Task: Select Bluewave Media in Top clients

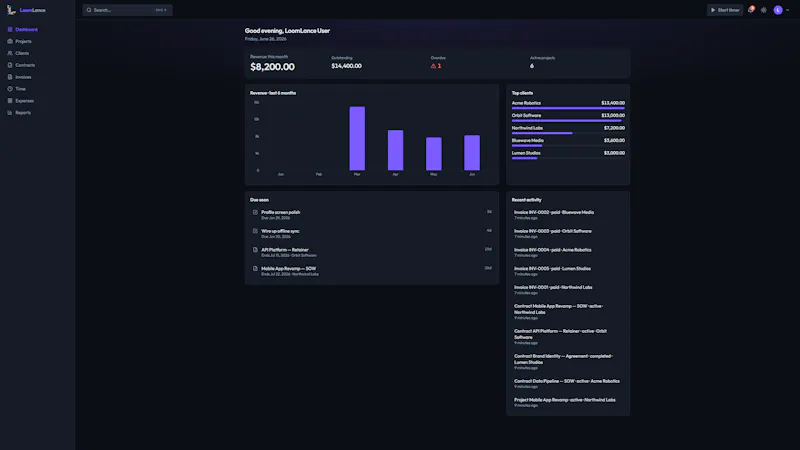Action: click(x=528, y=140)
